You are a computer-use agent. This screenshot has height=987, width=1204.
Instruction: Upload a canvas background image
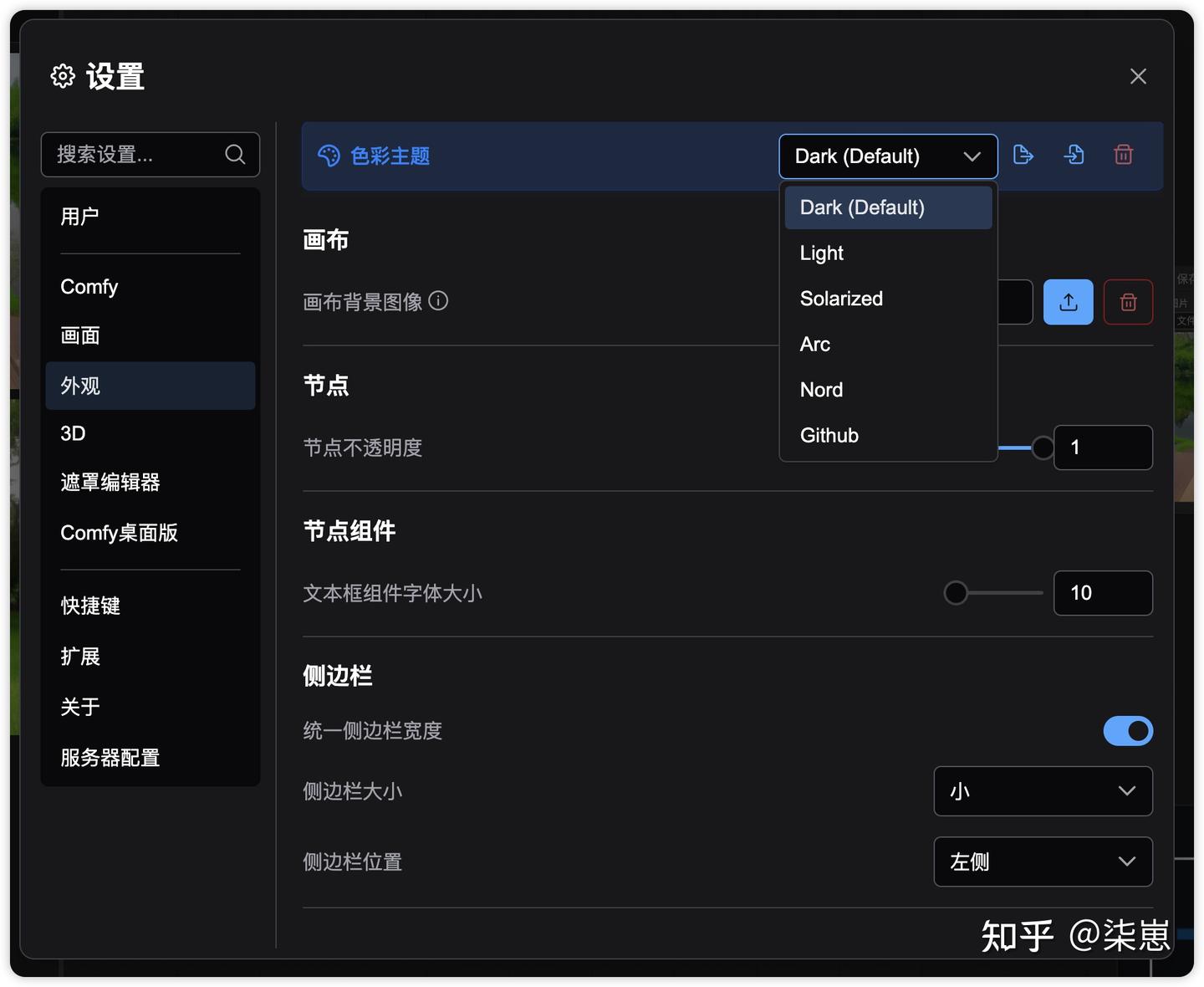coord(1069,302)
